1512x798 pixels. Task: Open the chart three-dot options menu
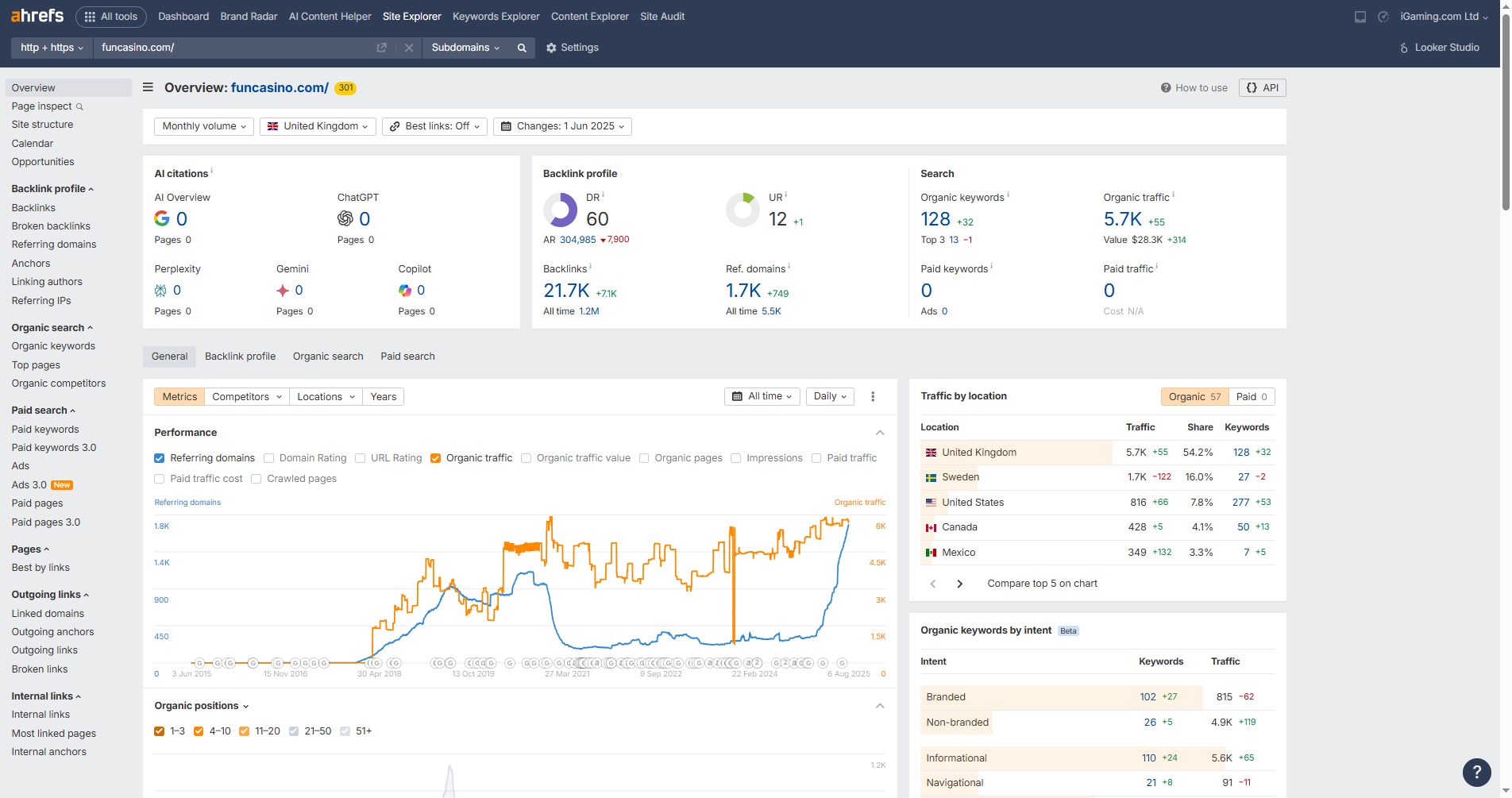(873, 396)
